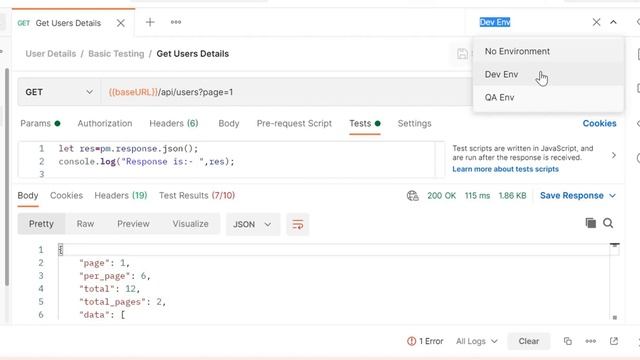The width and height of the screenshot is (640, 360).
Task: Open the Pre-request Script tab
Action: pos(294,123)
